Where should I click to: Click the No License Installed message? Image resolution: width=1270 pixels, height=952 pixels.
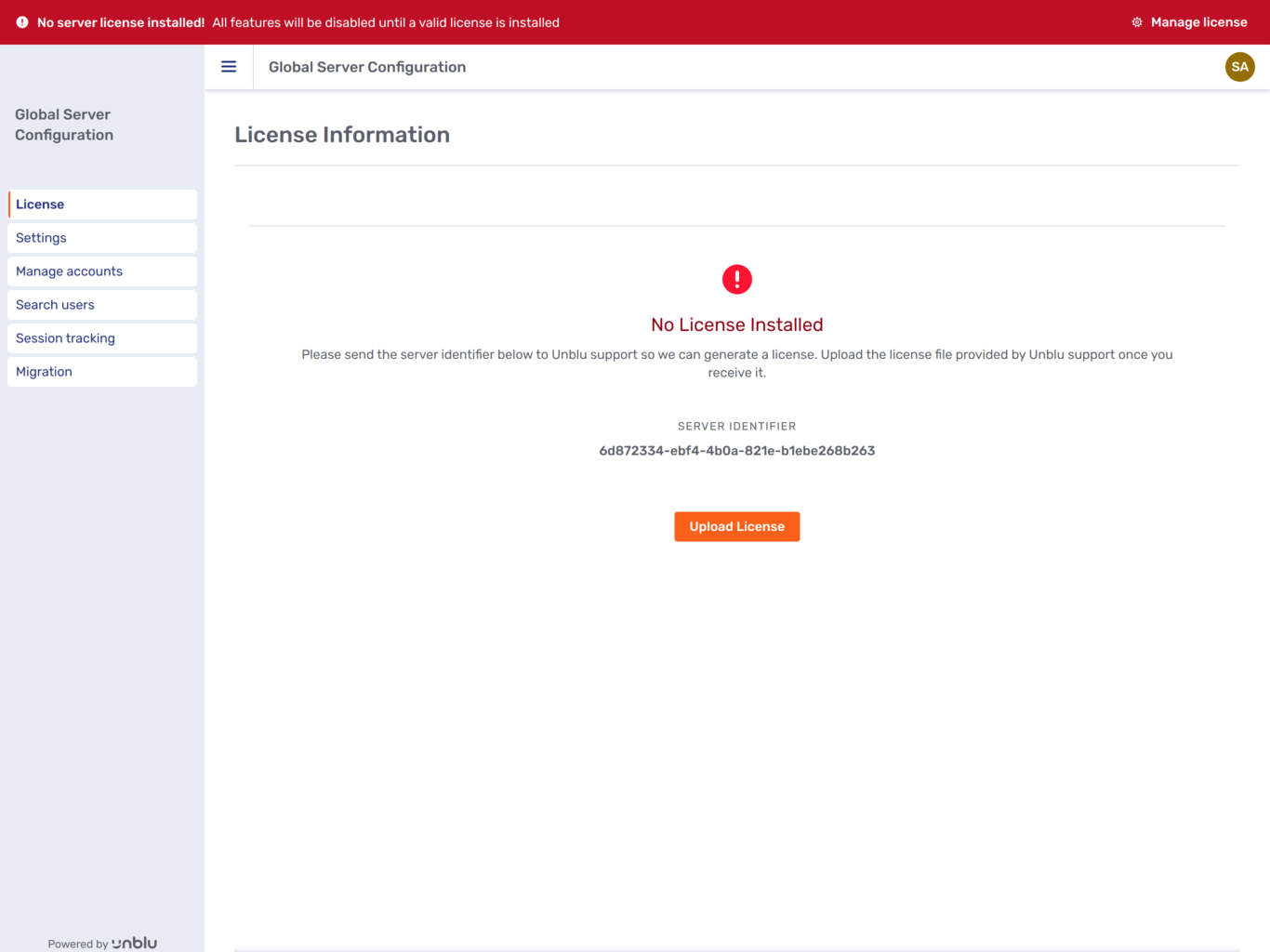click(x=736, y=324)
